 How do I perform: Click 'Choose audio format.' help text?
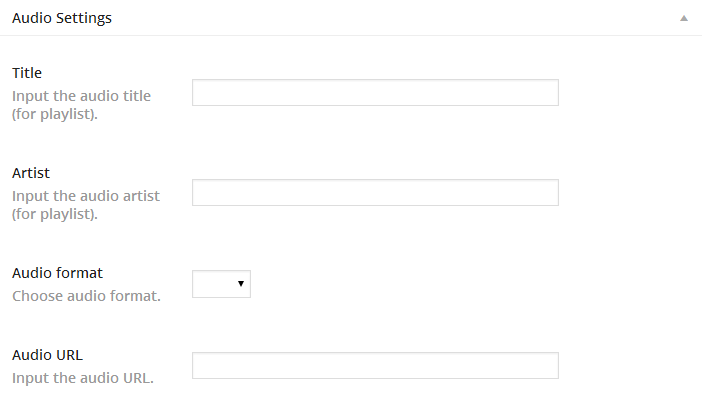point(86,296)
